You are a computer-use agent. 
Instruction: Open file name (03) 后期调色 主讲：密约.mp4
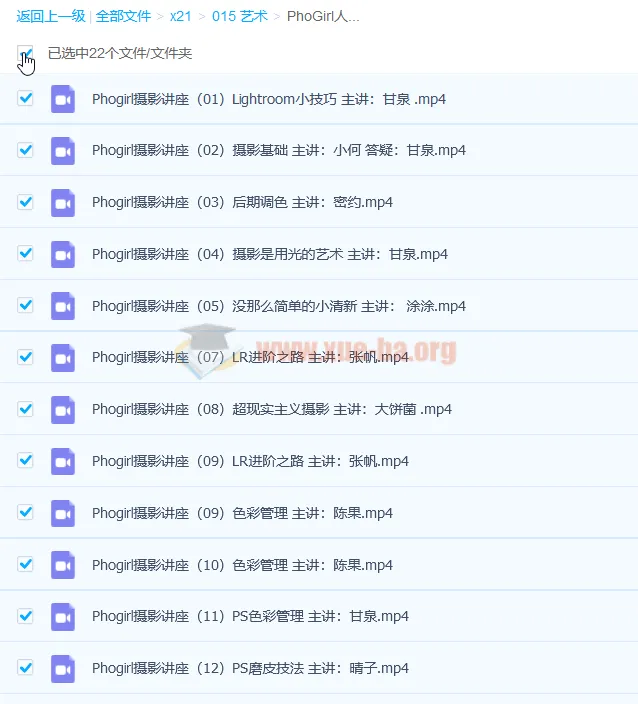pyautogui.click(x=242, y=202)
